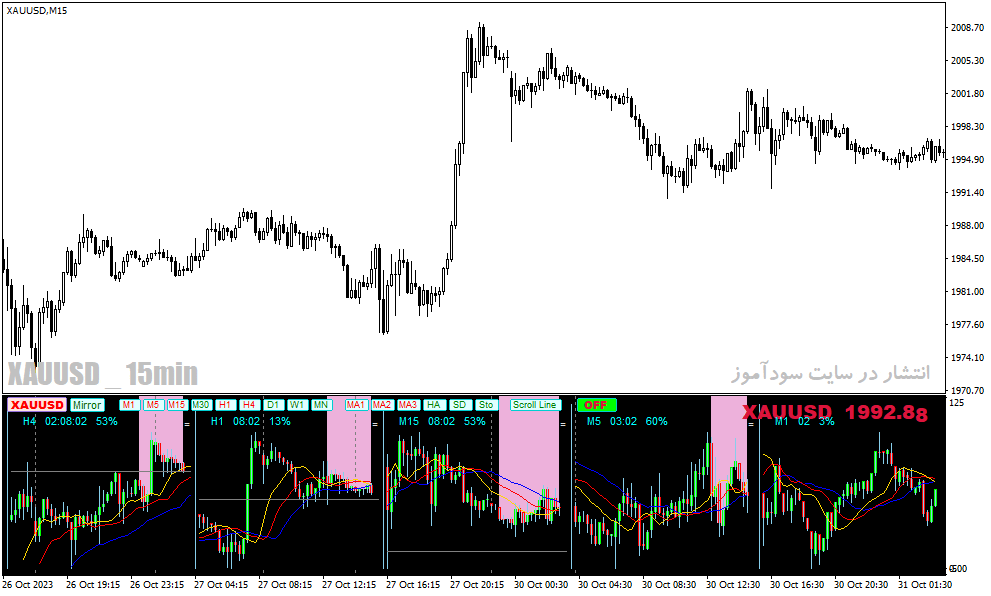
Task: Click the Scroll Line button
Action: (x=535, y=404)
